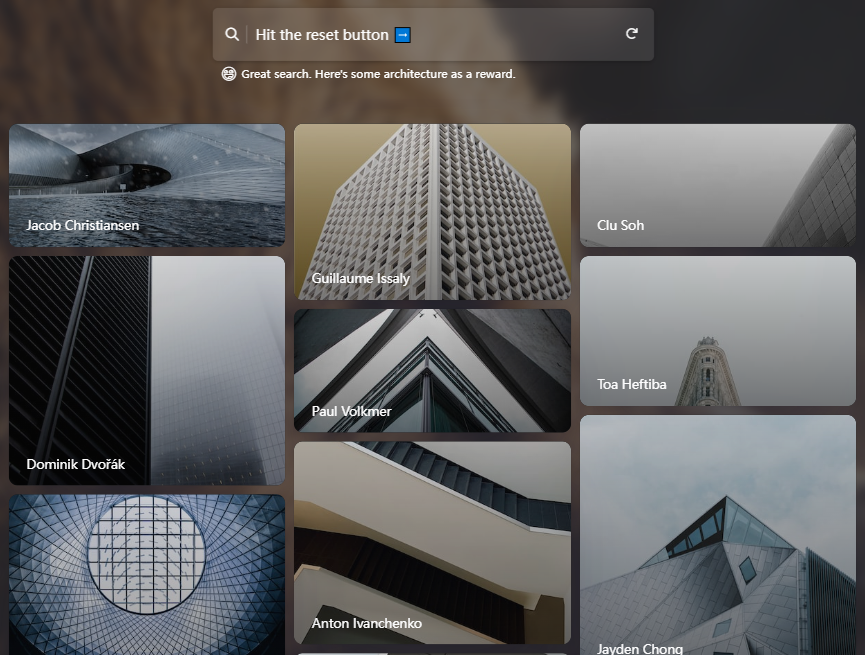
Task: Click the 'Jayden Chong' name label
Action: coord(640,649)
